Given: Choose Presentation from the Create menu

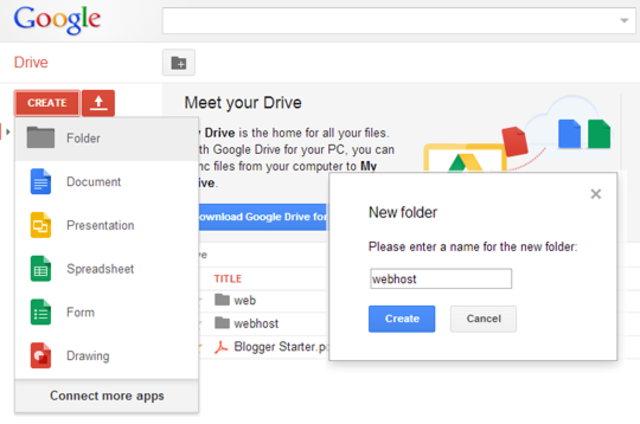Looking at the screenshot, I should 107,225.
